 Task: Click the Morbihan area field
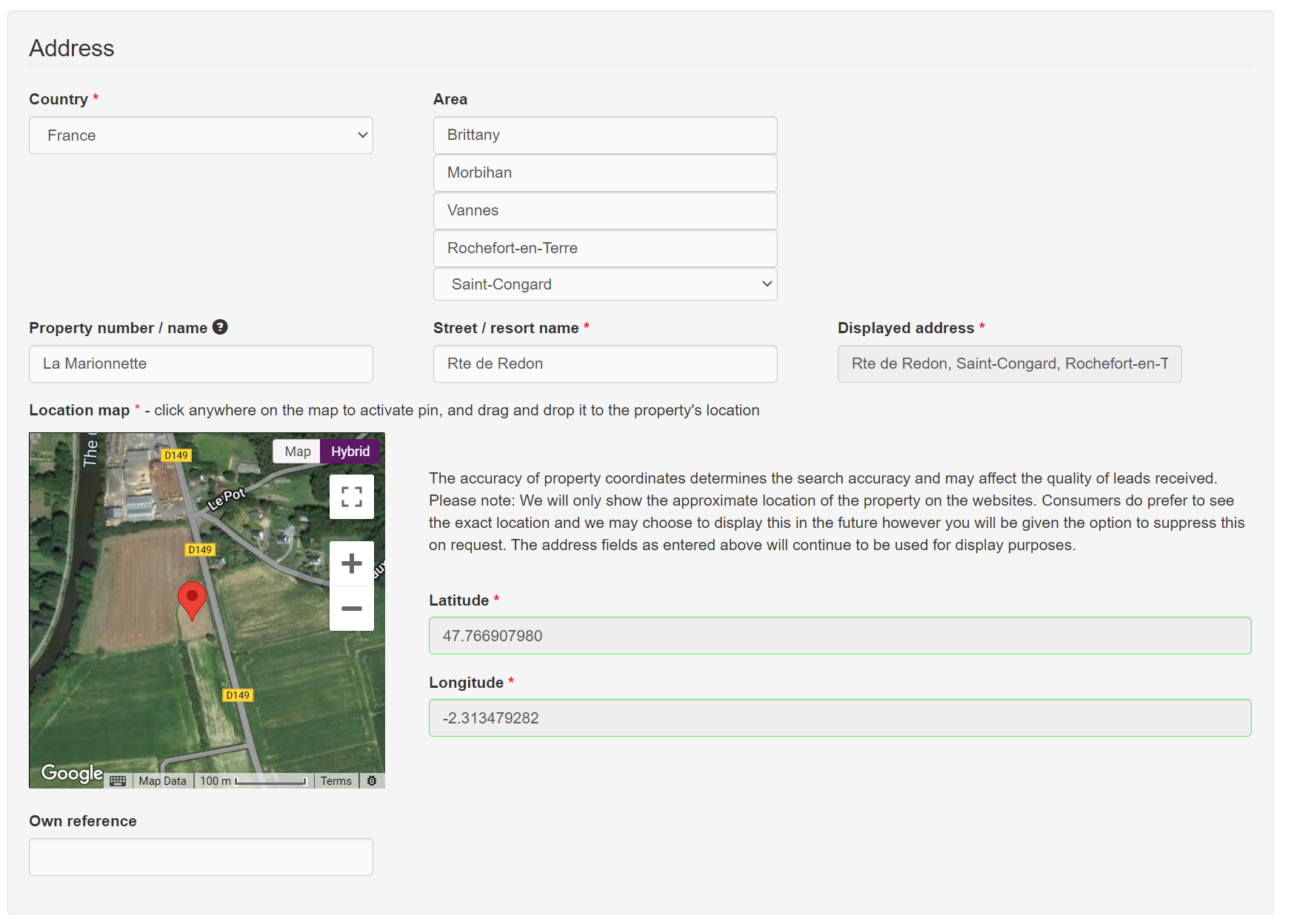click(x=605, y=173)
